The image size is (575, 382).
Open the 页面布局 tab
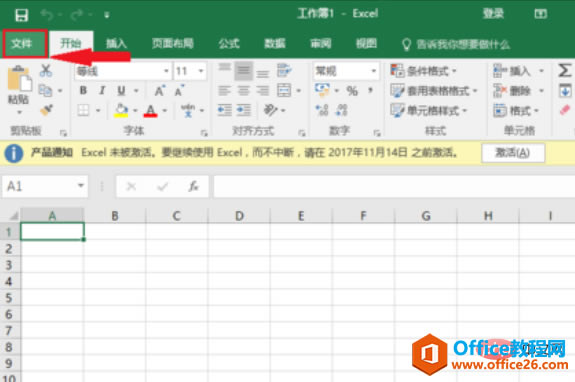pyautogui.click(x=173, y=44)
